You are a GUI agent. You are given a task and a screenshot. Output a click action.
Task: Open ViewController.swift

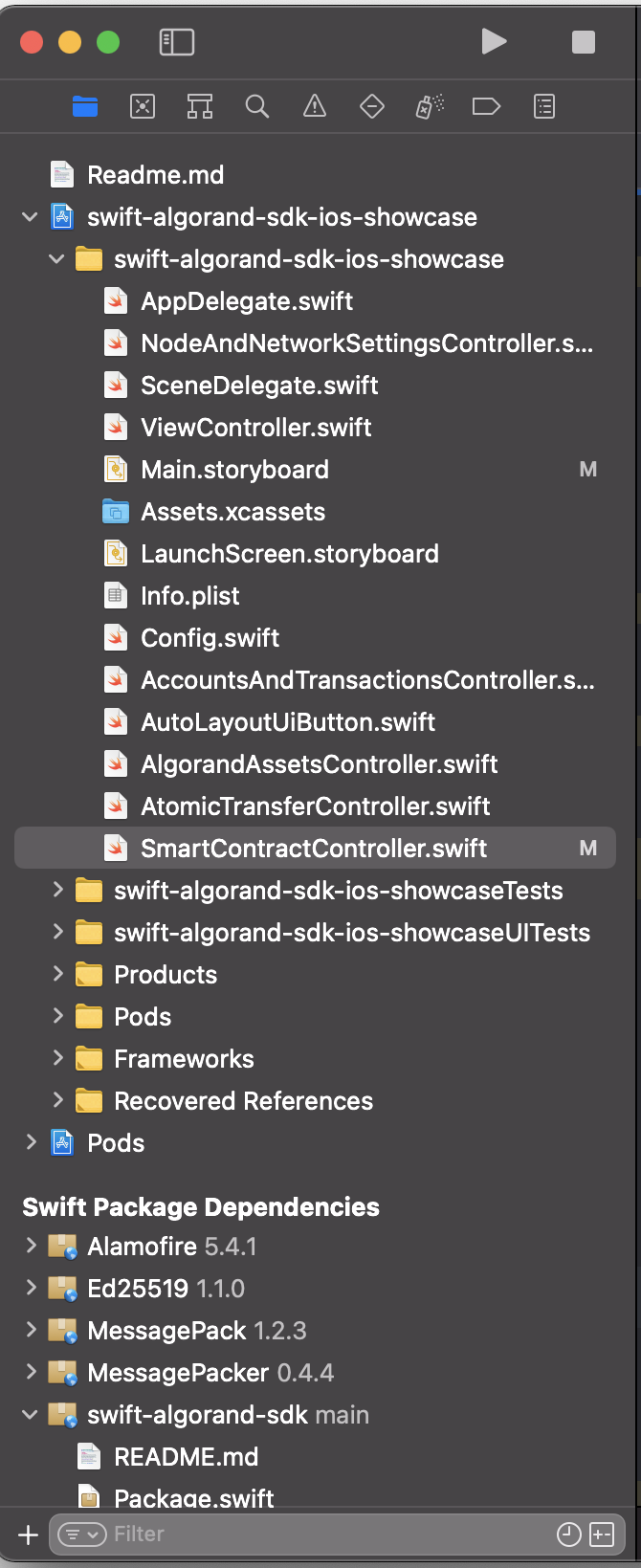point(256,428)
